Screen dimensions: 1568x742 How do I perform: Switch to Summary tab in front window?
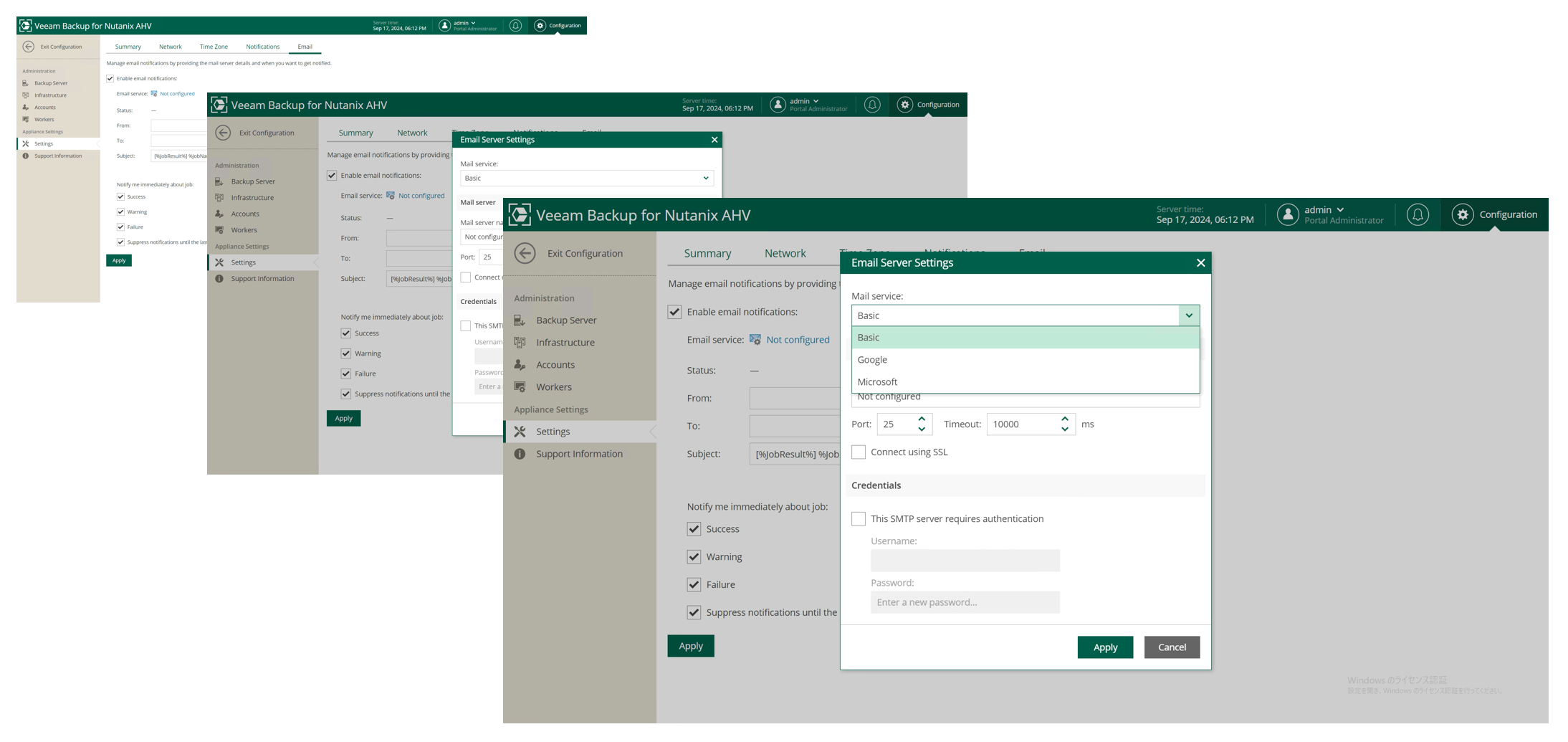707,253
